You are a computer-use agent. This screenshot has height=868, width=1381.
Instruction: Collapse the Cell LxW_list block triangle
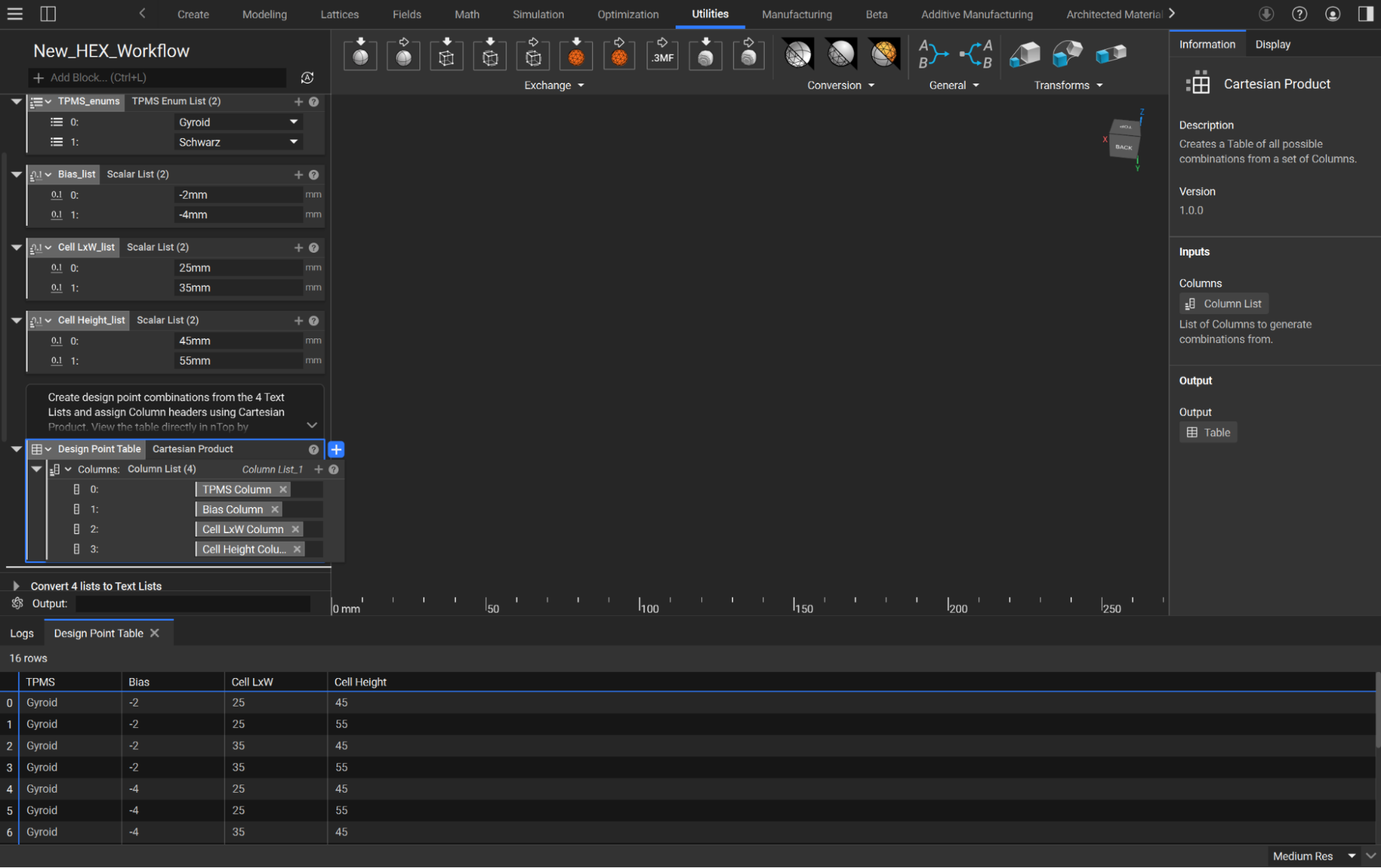click(16, 247)
